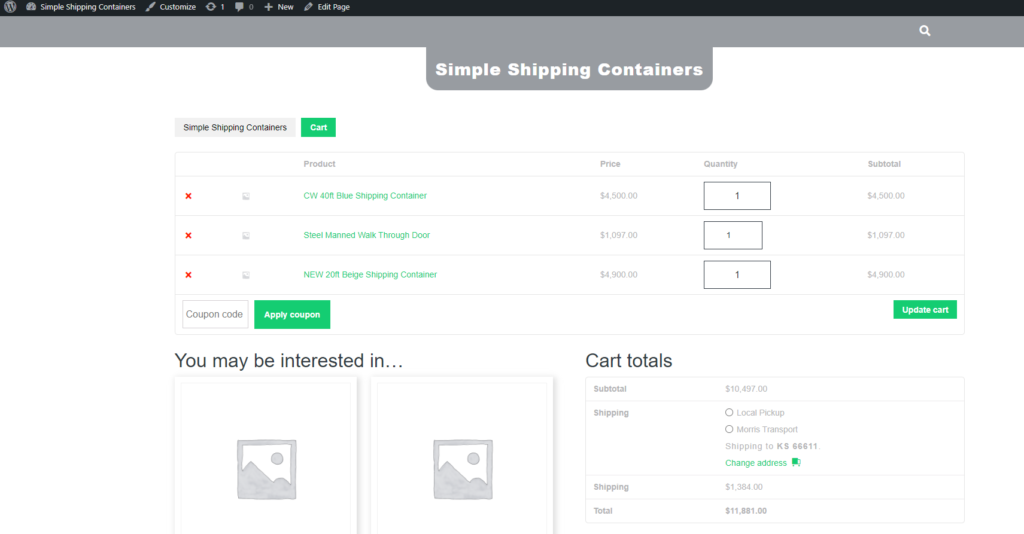Click the You may be interested in heading
This screenshot has width=1024, height=534.
point(289,360)
